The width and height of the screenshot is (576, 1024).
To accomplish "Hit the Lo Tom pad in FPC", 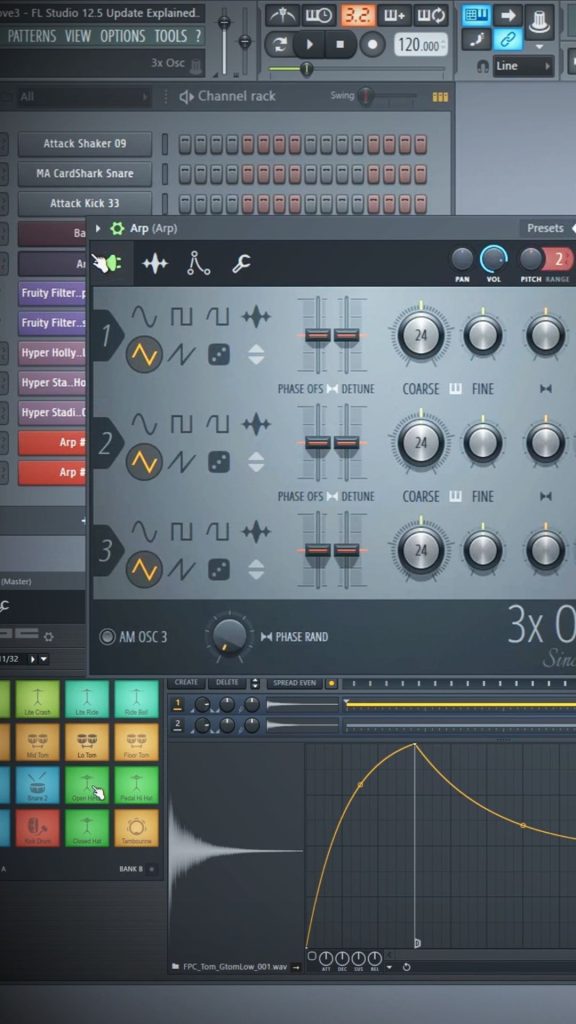I will 87,744.
